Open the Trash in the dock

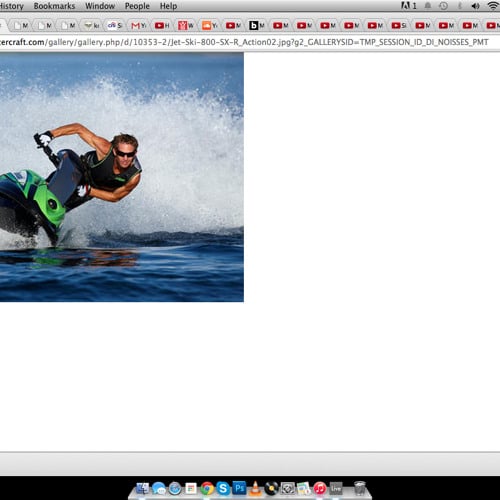pyautogui.click(x=360, y=488)
